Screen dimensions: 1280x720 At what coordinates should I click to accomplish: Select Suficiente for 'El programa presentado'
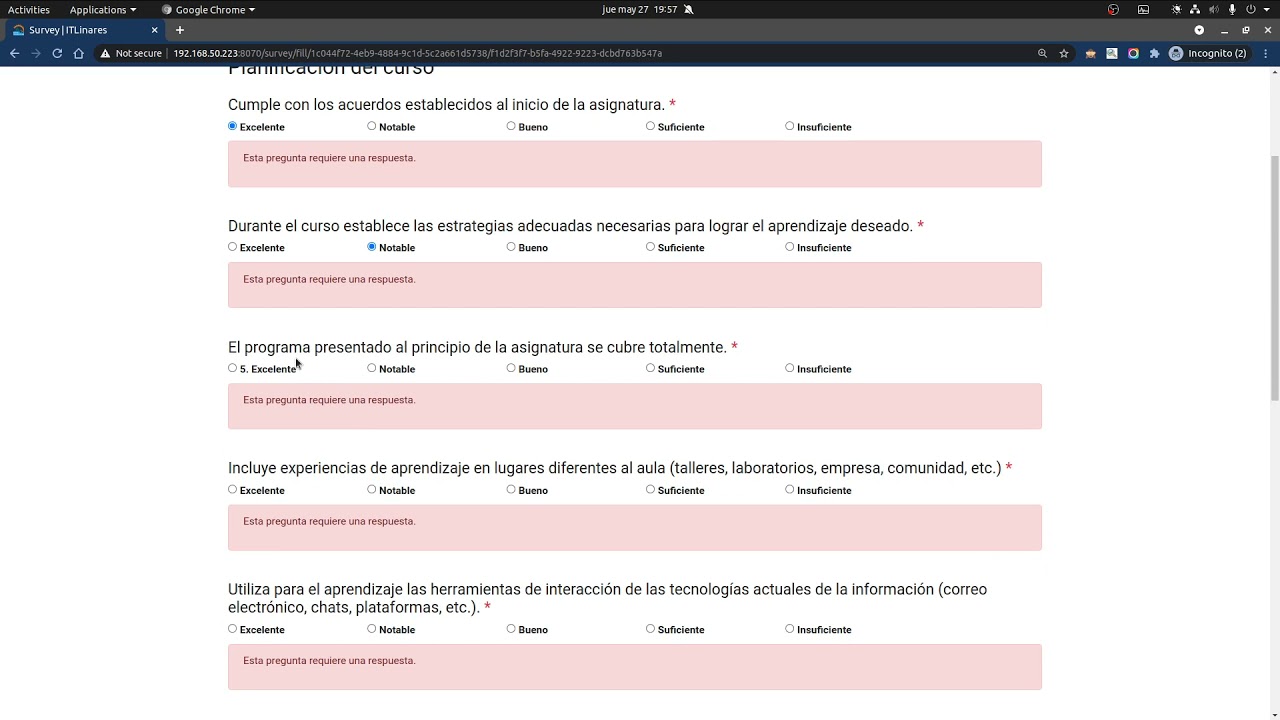[x=650, y=368]
